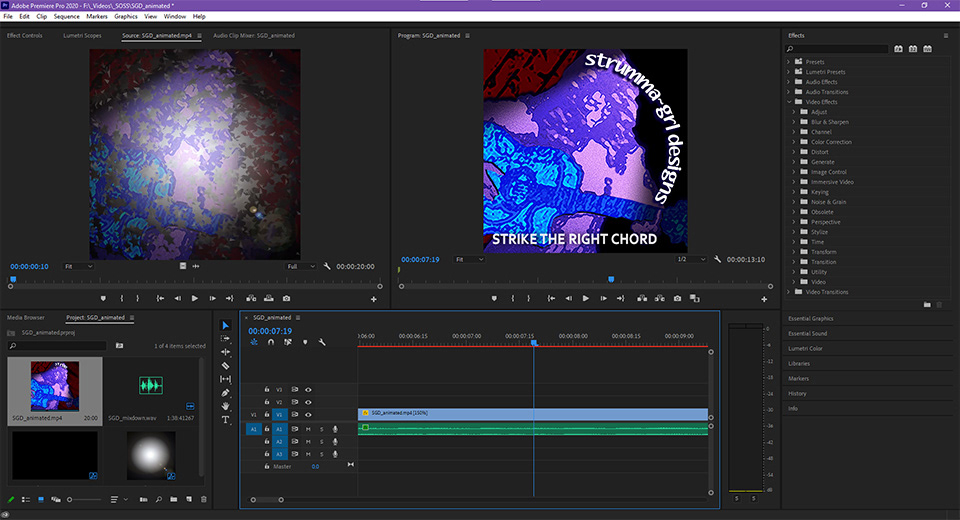Open Program monitor button editor plus icon
Viewport: 960px width, 520px height.
pos(764,299)
